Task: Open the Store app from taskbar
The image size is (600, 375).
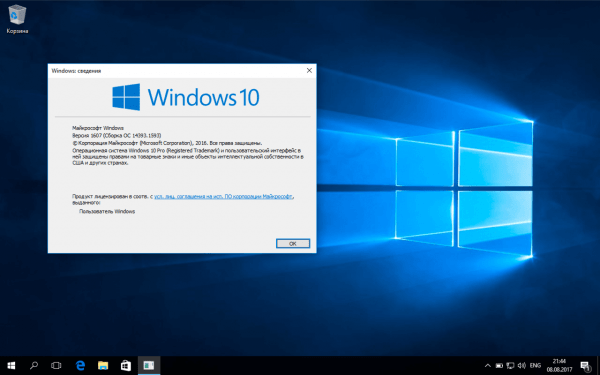Action: [x=126, y=365]
